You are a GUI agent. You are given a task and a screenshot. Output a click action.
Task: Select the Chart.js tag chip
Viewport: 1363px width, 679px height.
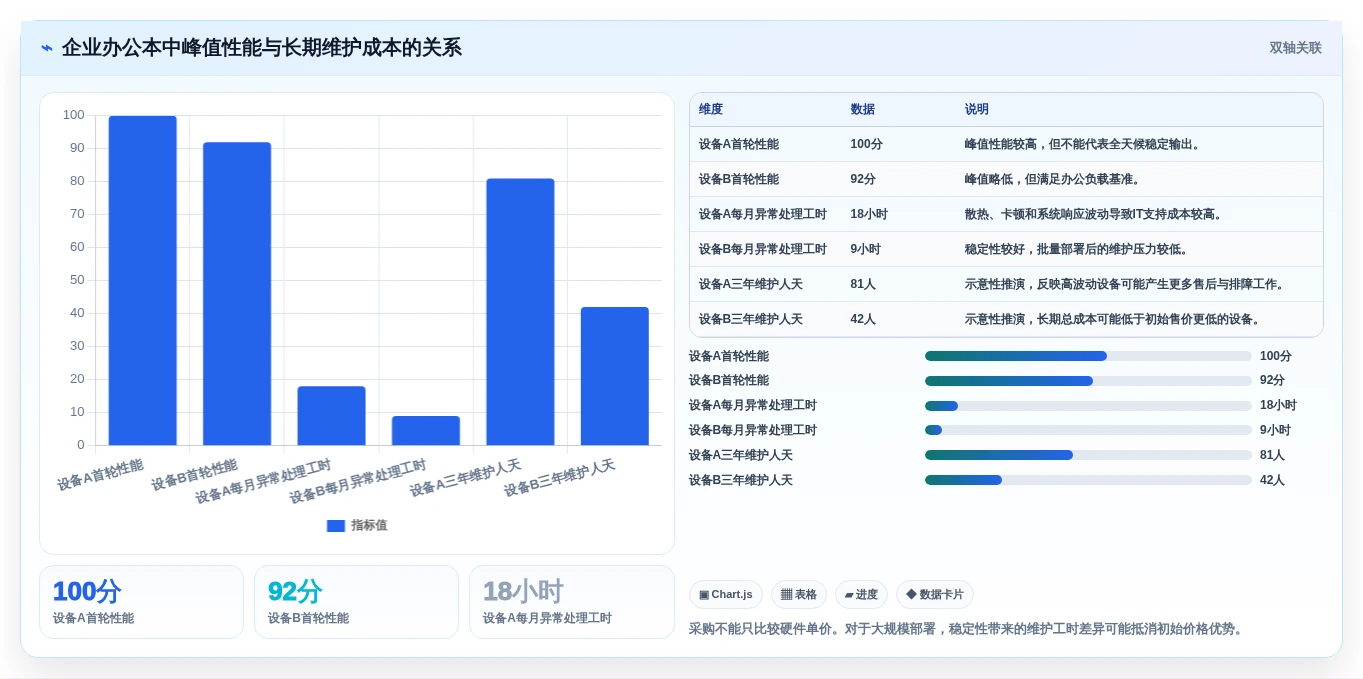pyautogui.click(x=725, y=595)
